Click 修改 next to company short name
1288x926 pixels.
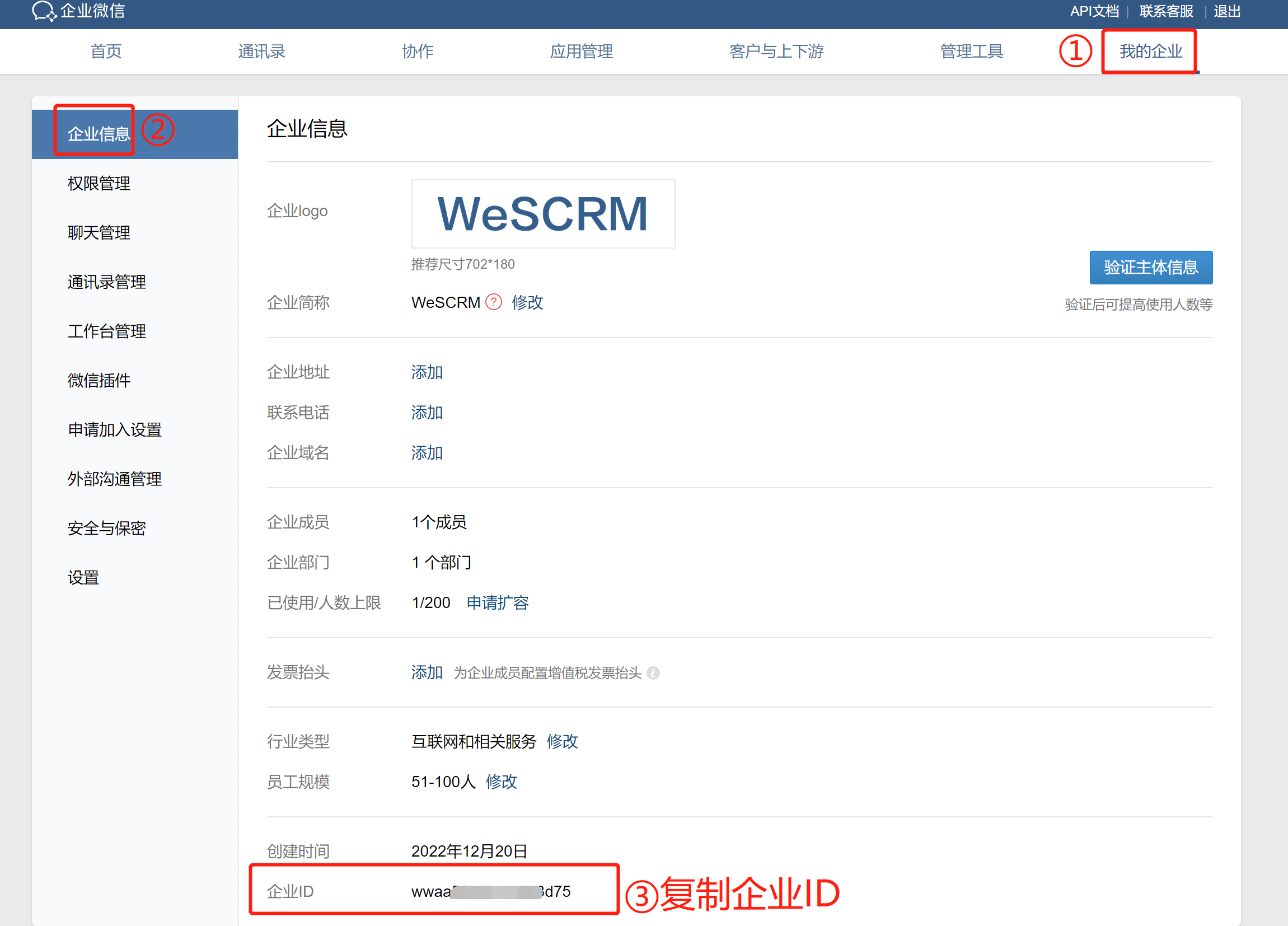tap(527, 302)
